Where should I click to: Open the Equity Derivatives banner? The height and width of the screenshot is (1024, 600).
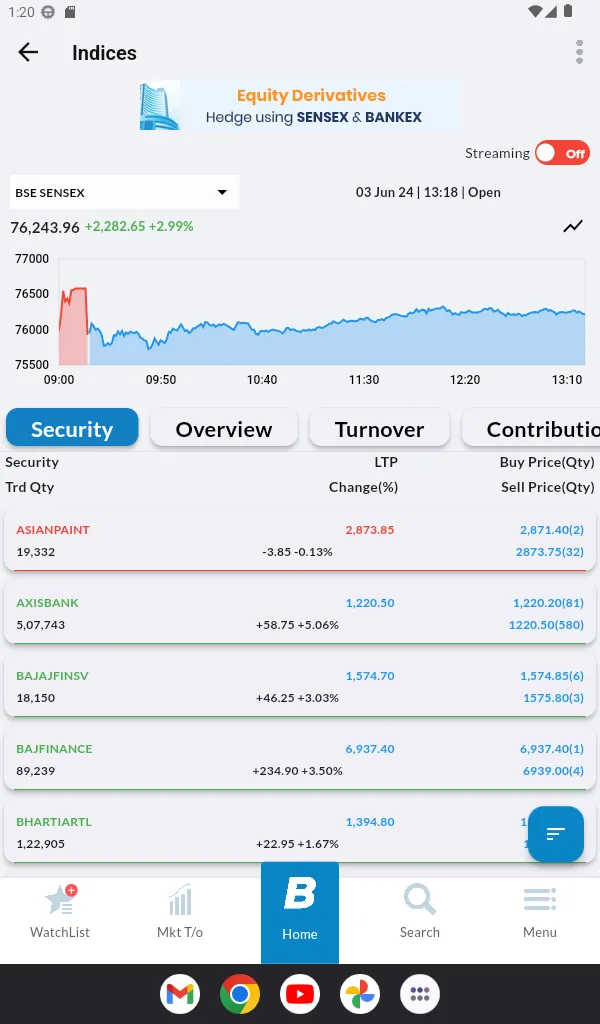pos(300,106)
